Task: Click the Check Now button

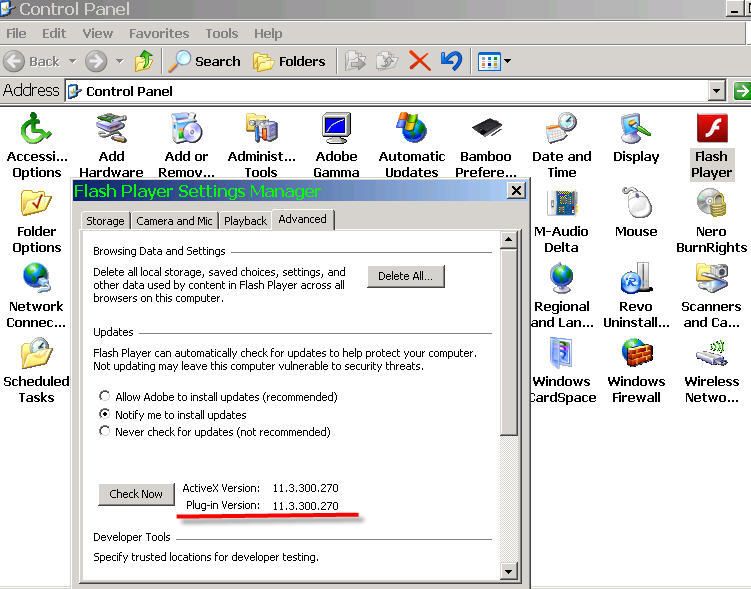Action: coord(136,494)
